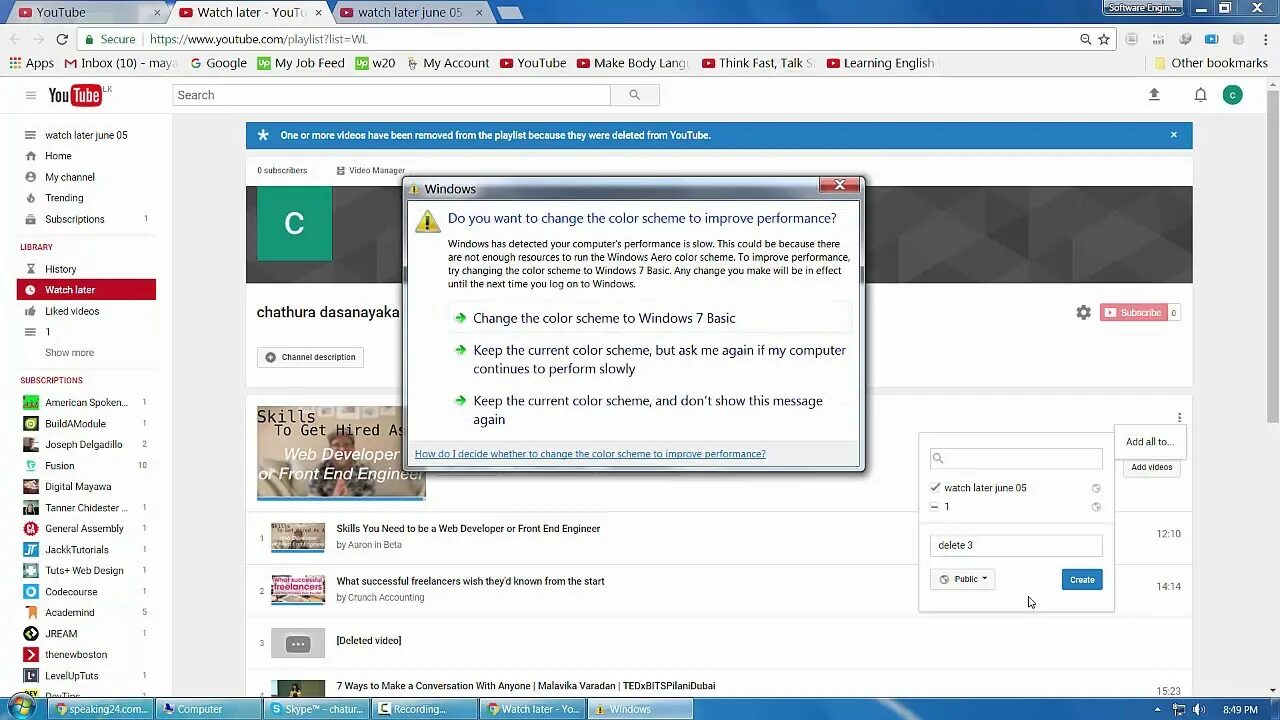Image resolution: width=1280 pixels, height=720 pixels.
Task: Click Channel description button
Action: [310, 357]
